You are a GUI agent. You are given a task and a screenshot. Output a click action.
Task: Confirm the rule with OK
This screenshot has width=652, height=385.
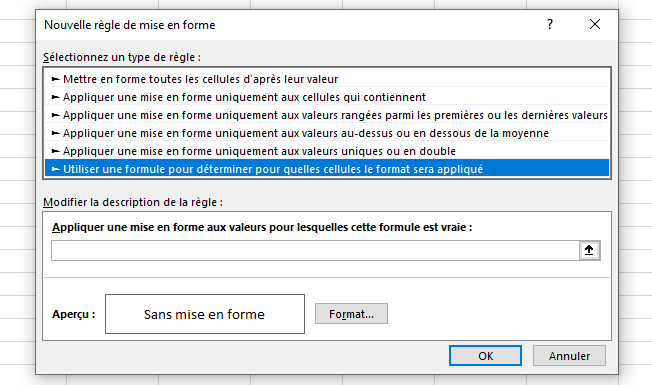(x=485, y=356)
